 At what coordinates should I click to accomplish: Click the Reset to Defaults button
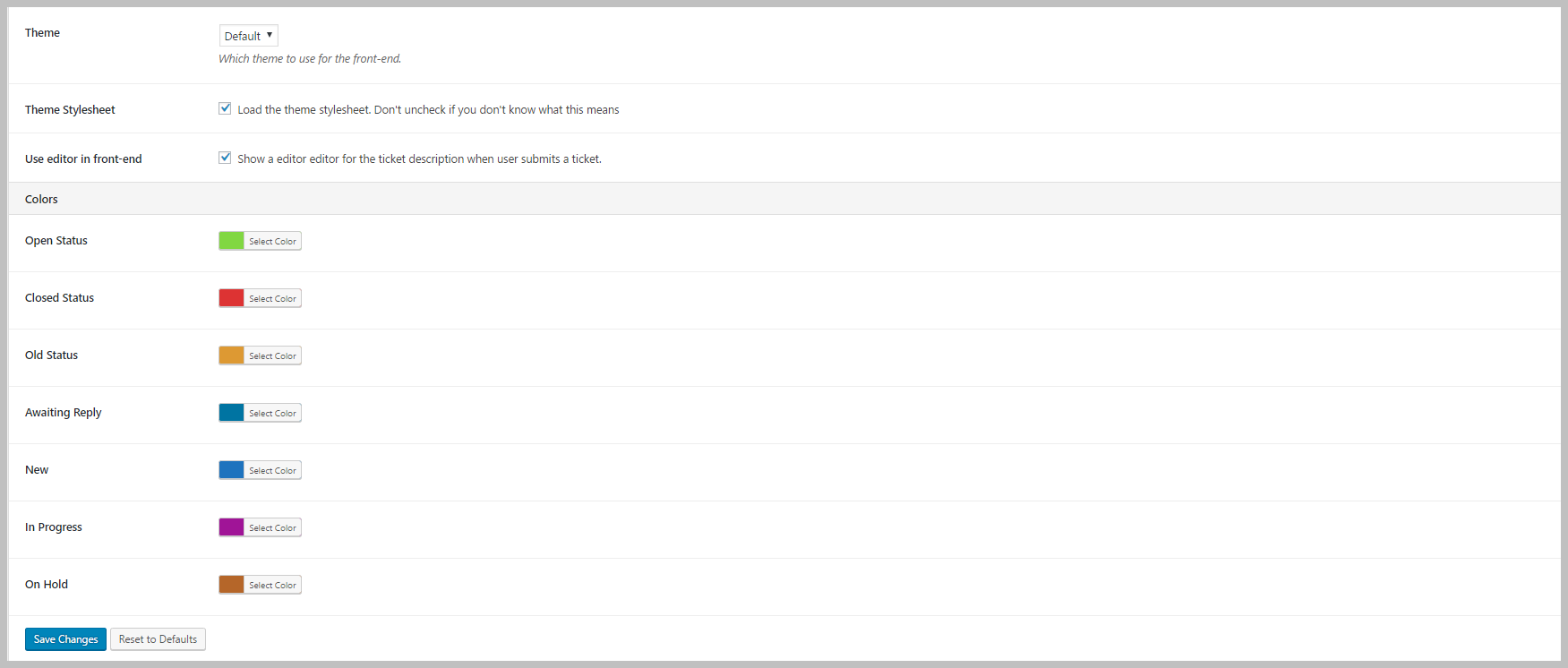(x=158, y=639)
